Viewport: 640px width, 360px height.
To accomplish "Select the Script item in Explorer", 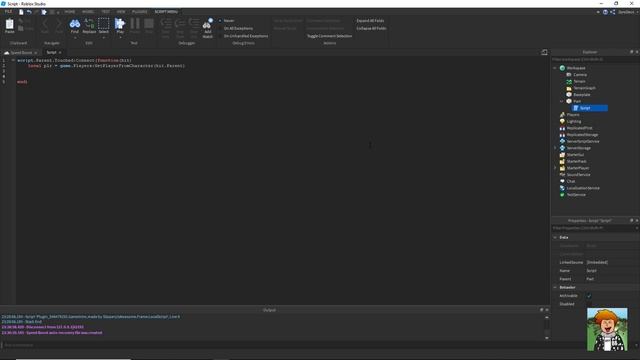I will click(x=590, y=108).
